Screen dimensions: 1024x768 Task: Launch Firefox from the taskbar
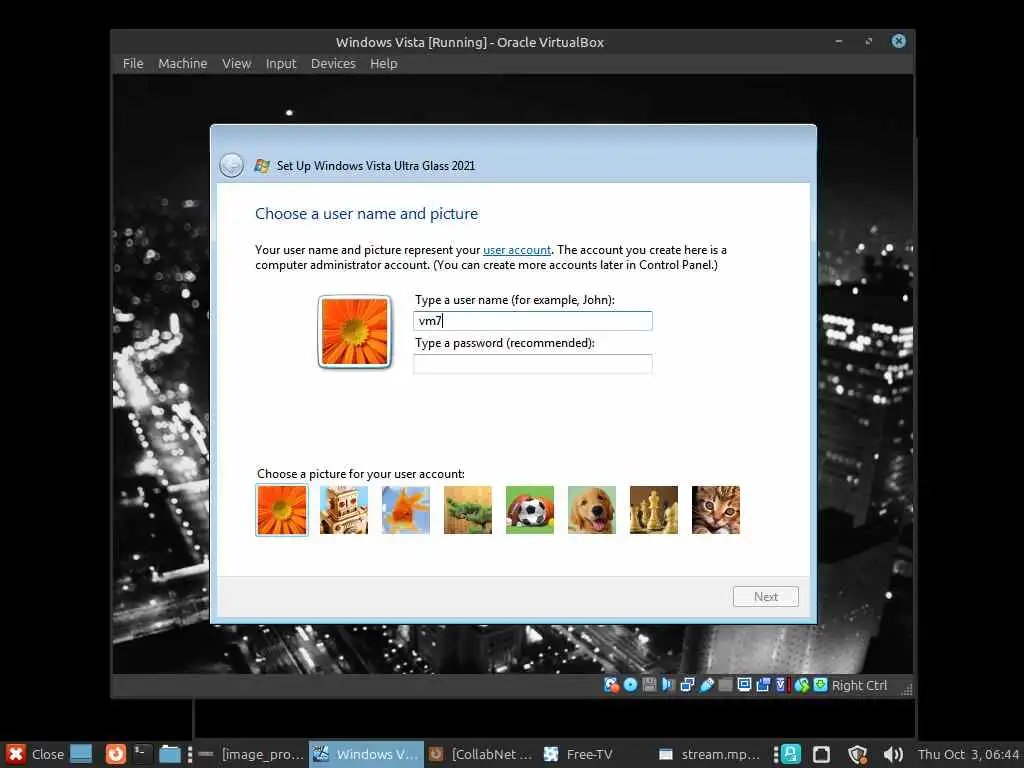116,754
